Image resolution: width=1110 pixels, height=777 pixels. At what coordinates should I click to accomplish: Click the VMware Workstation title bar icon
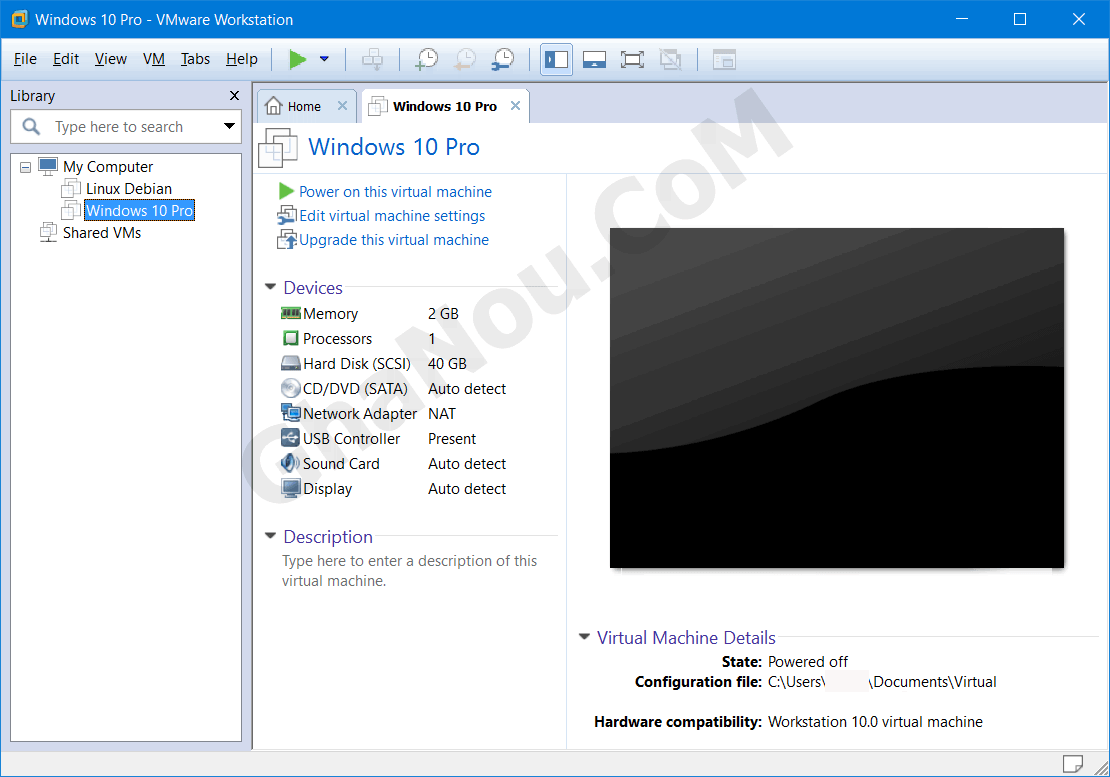point(19,19)
